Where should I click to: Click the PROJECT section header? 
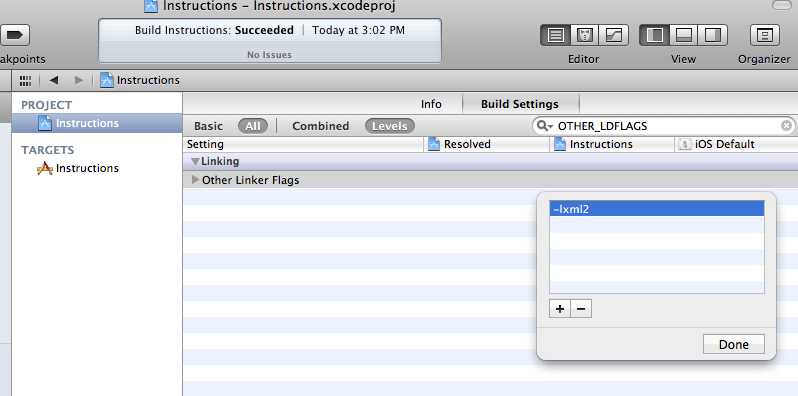coord(46,105)
